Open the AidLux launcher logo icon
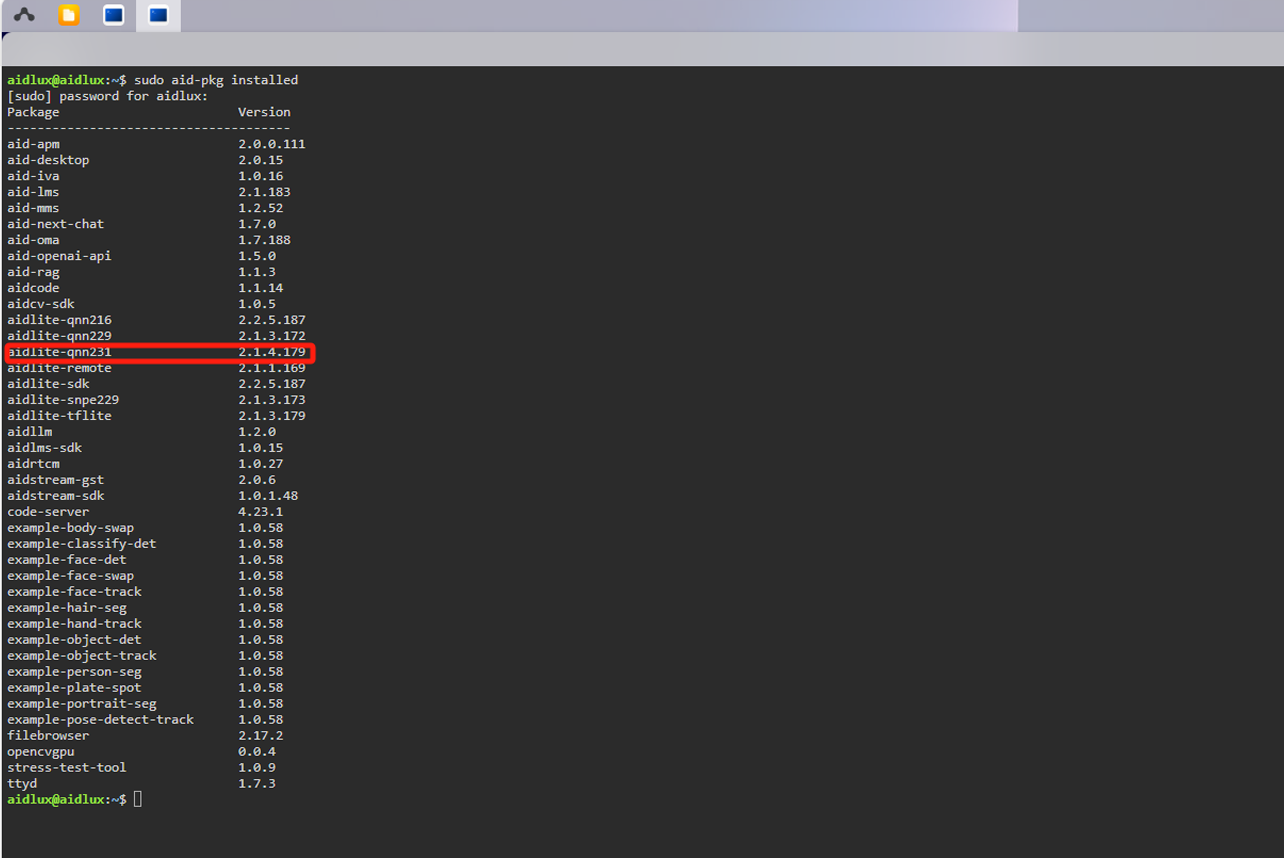Screen dimensions: 1284x858 (24, 15)
